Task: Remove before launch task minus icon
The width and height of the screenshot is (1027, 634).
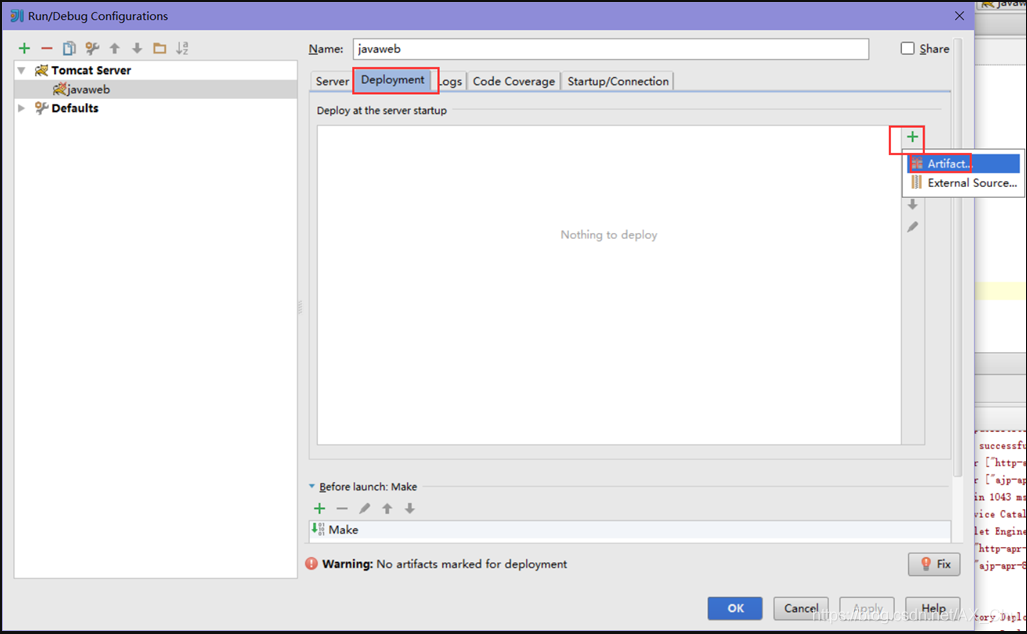Action: coord(342,508)
